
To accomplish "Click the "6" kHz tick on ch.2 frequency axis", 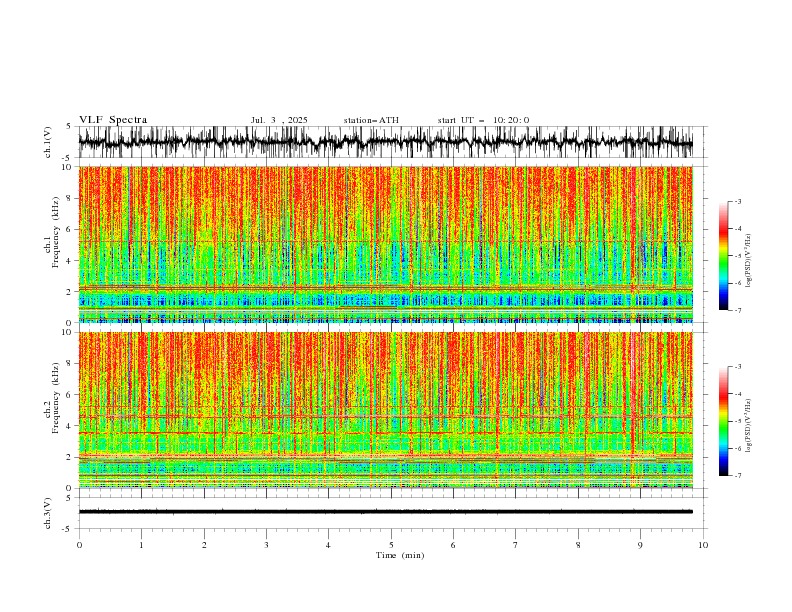I will coord(71,395).
